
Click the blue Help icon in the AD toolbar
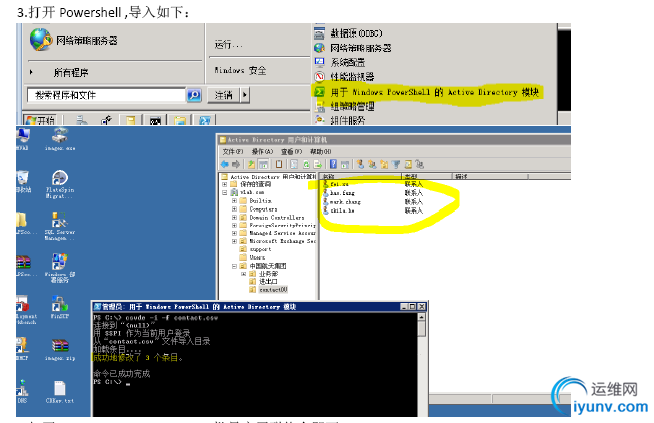(333, 164)
